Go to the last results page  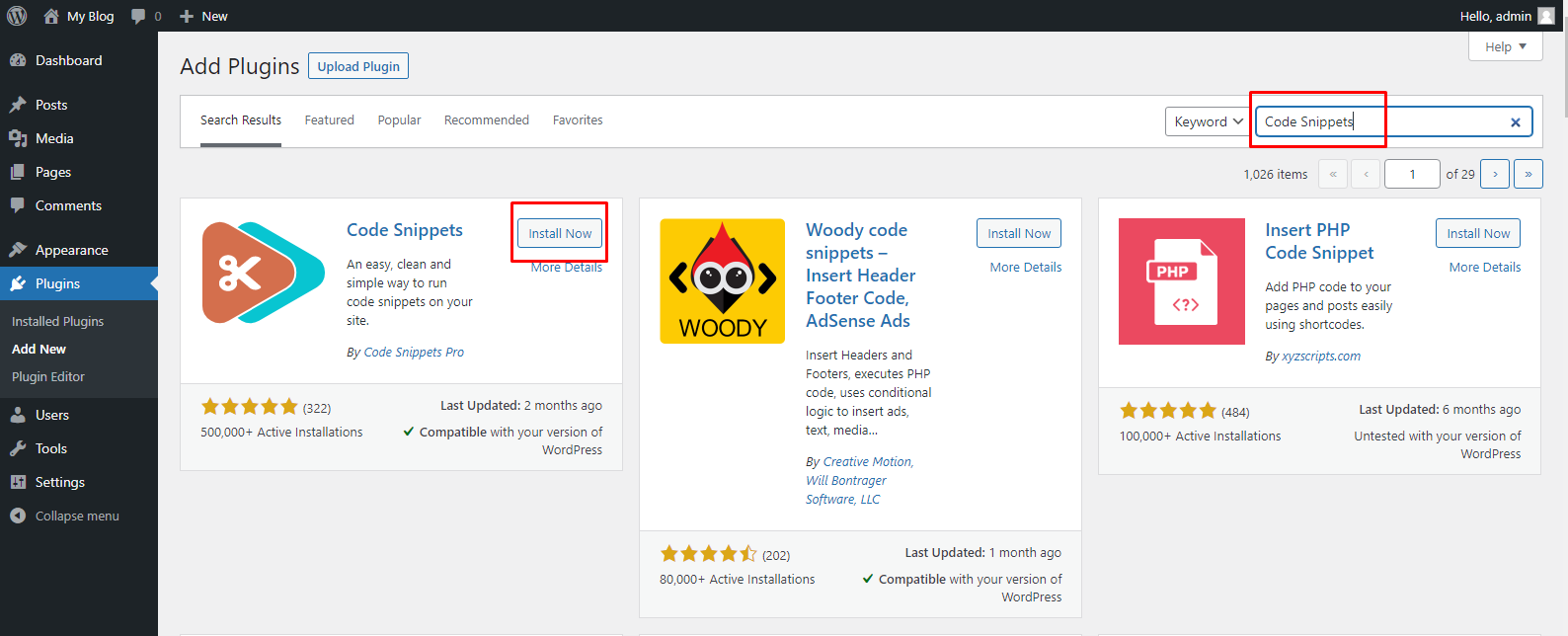[x=1529, y=174]
